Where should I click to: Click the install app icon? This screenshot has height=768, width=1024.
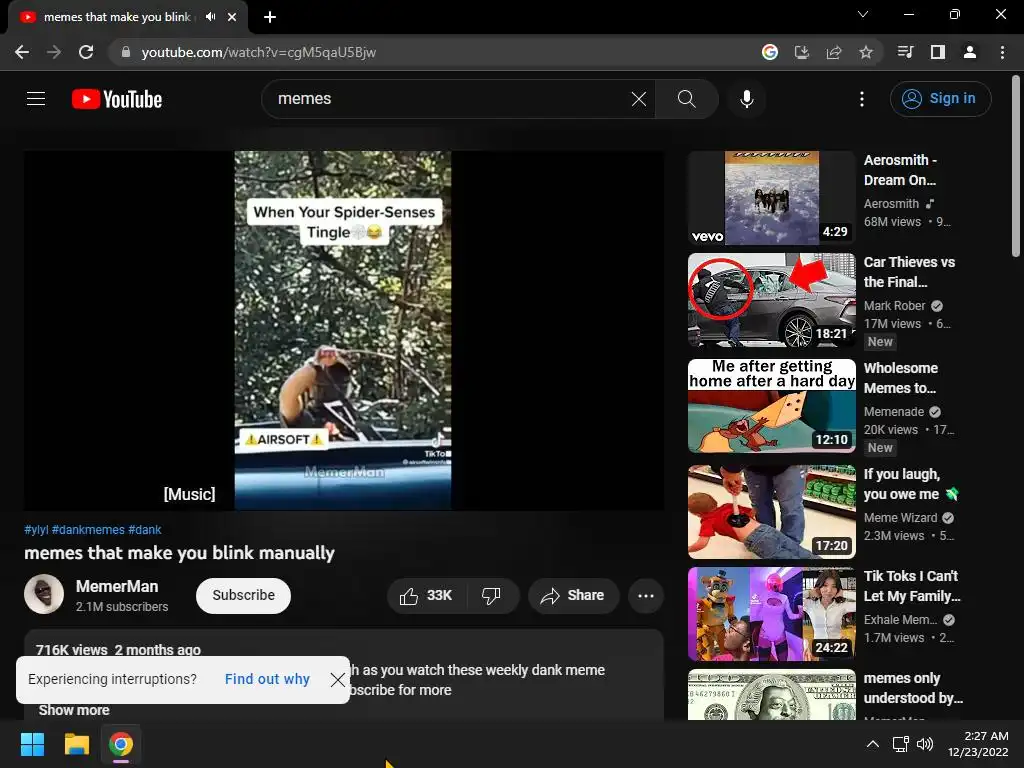tap(802, 52)
